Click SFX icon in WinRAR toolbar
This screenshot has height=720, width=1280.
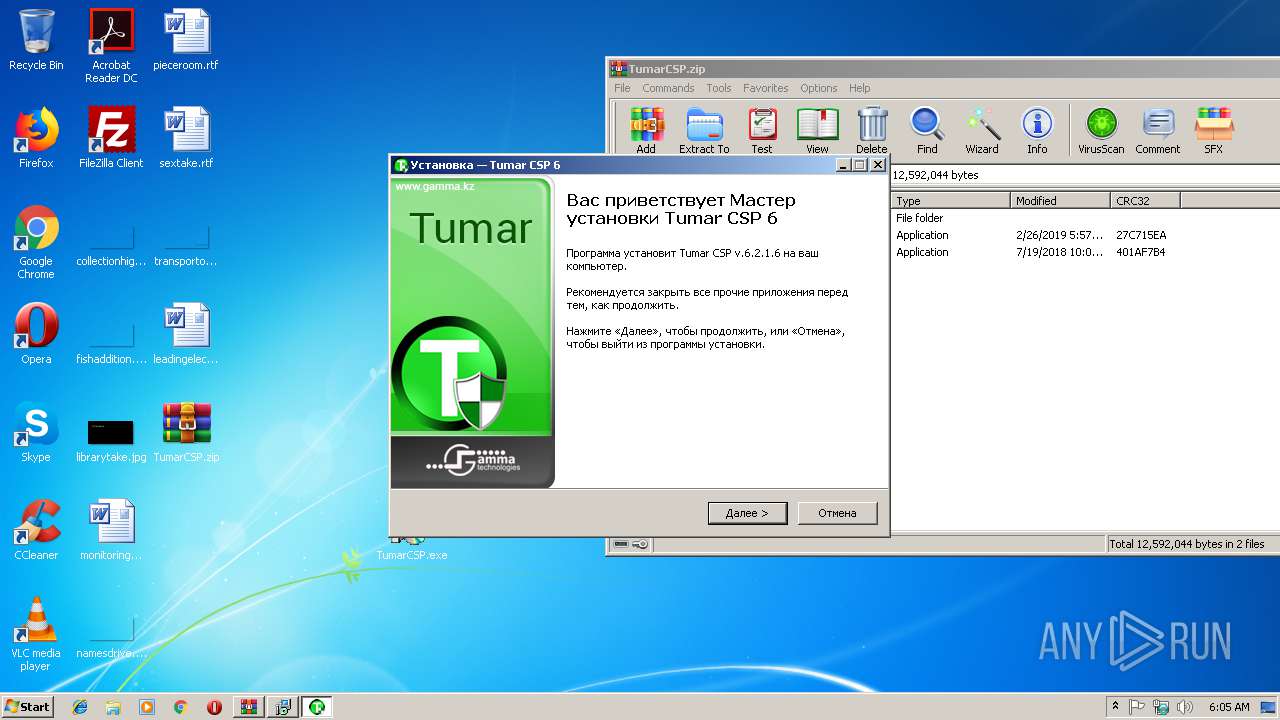pyautogui.click(x=1213, y=131)
